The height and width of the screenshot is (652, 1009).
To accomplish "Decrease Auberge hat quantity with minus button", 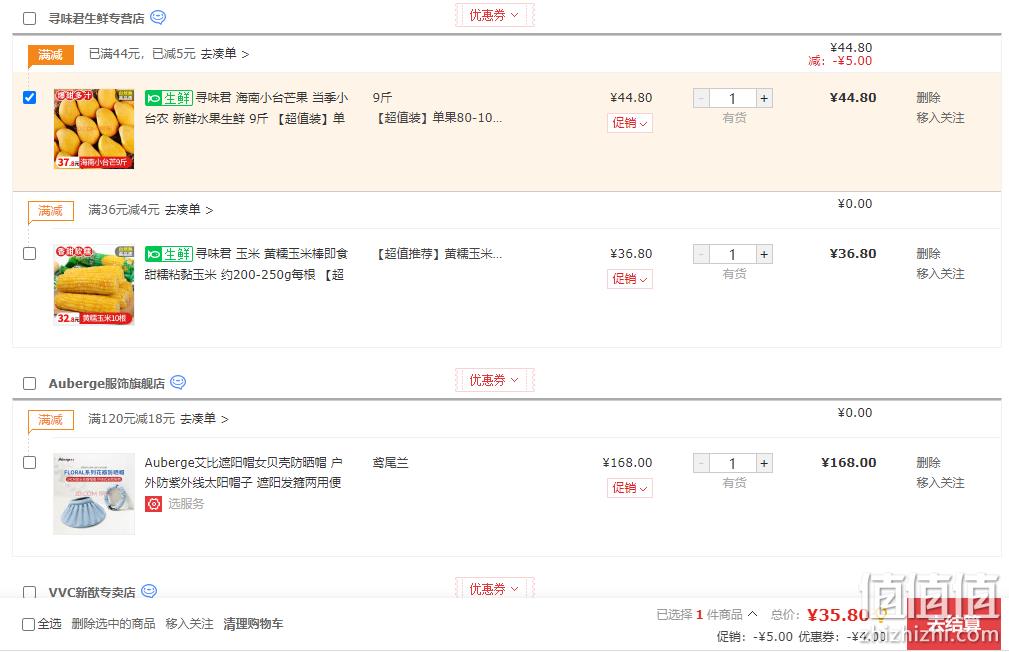I will pyautogui.click(x=701, y=463).
